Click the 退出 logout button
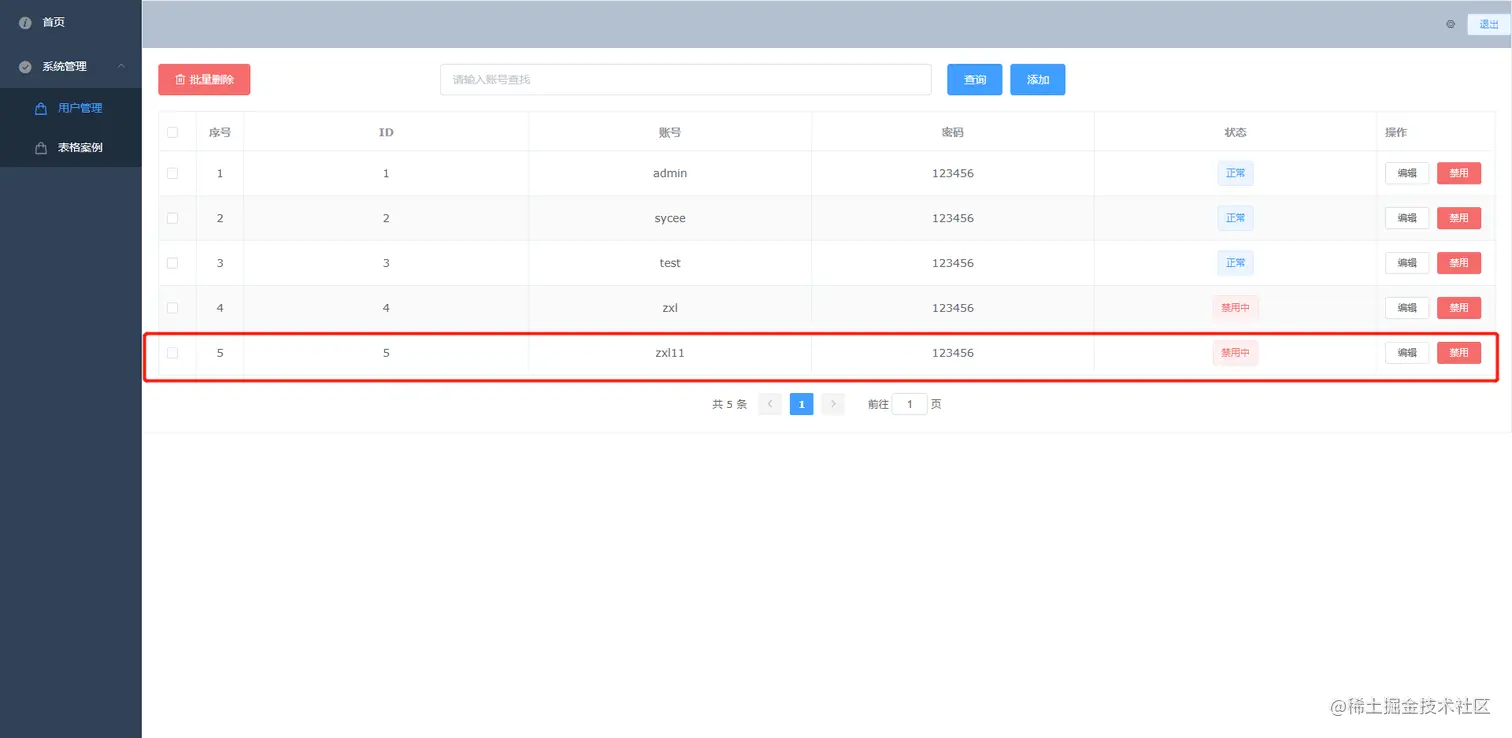The image size is (1512, 738). click(x=1488, y=24)
